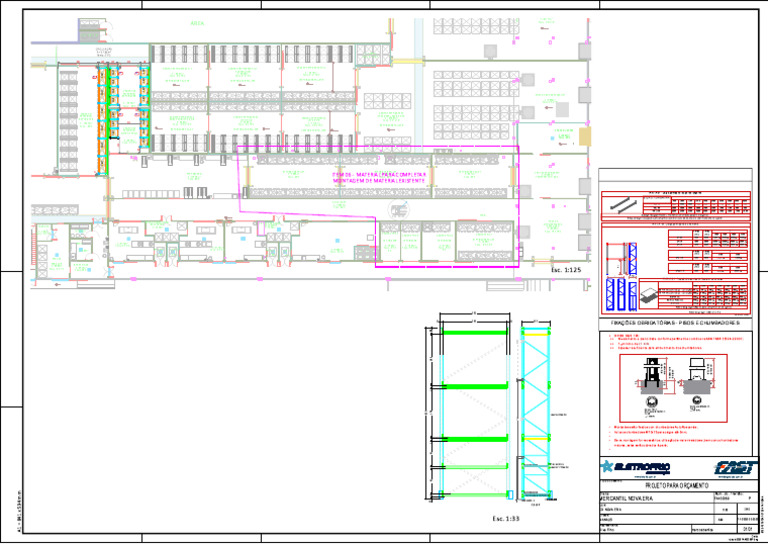
Task: Select the cyan side-view rack frame elevation
Action: (535, 413)
